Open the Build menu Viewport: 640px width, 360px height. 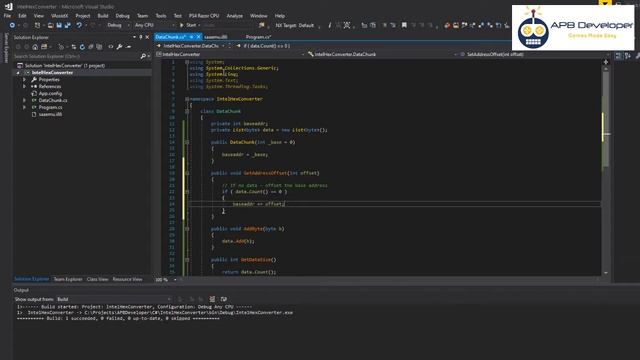coord(103,16)
